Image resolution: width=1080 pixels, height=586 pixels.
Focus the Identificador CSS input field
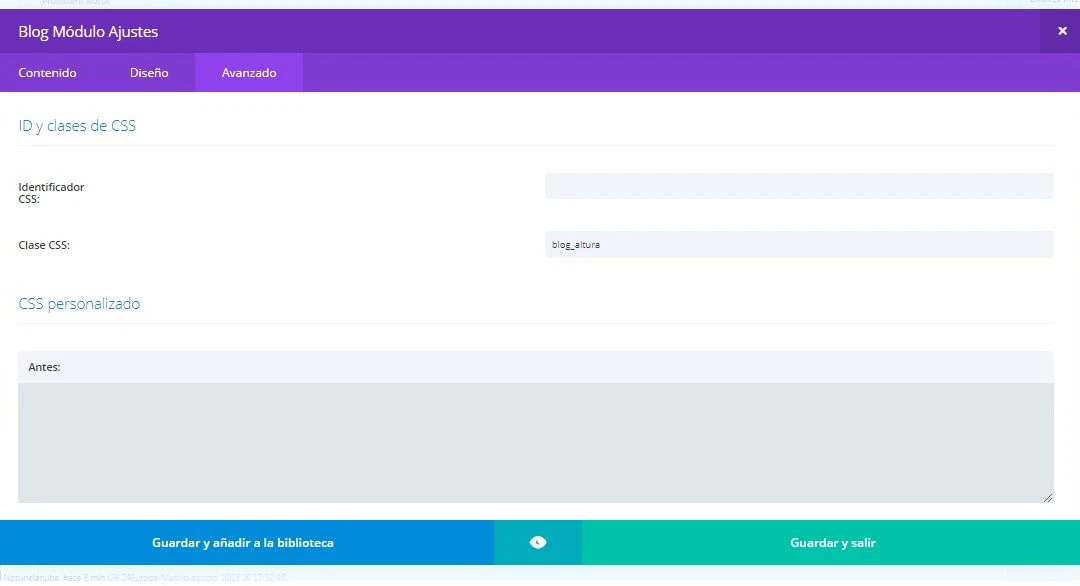coord(798,186)
